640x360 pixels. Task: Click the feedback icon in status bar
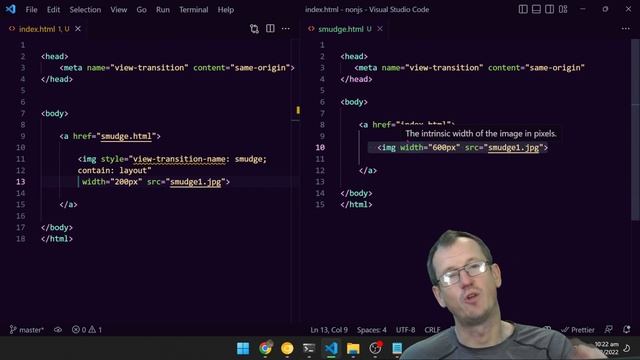click(x=609, y=329)
